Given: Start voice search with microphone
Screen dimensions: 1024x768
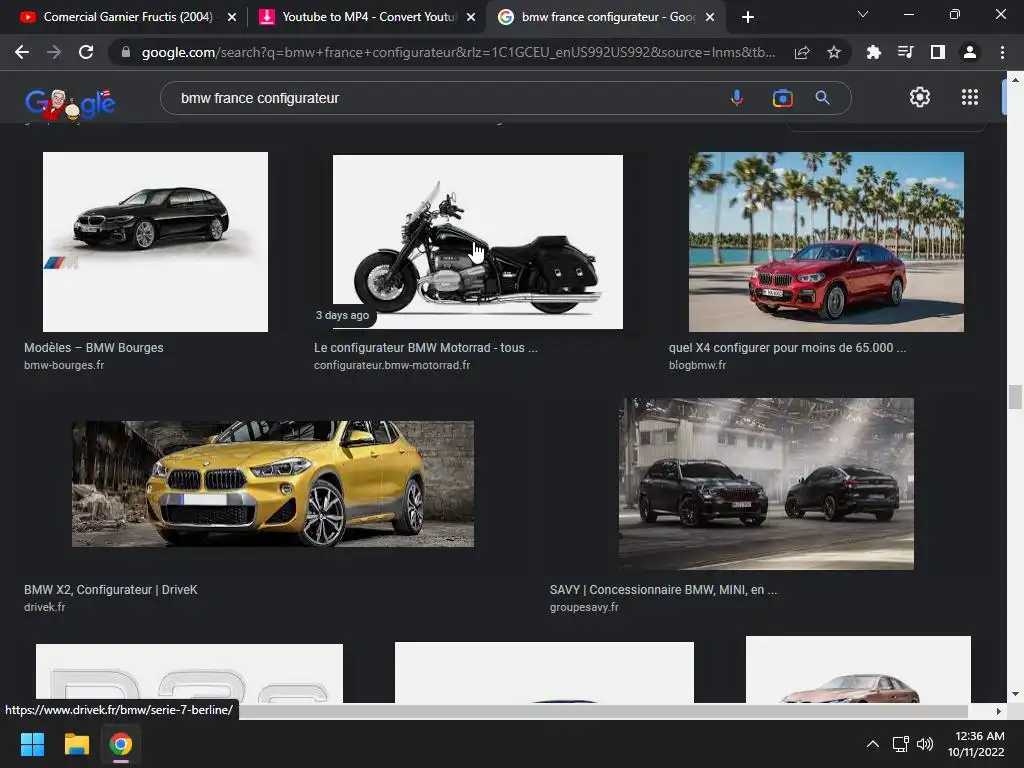Looking at the screenshot, I should click(737, 98).
